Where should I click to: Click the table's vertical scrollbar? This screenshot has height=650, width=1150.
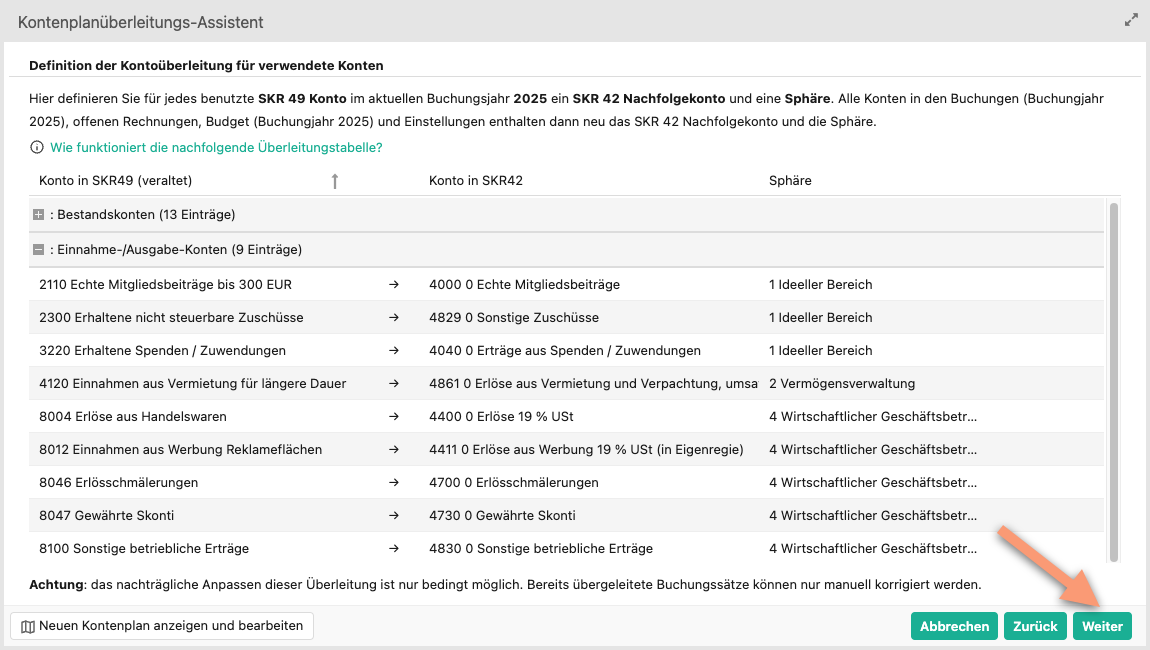1113,382
